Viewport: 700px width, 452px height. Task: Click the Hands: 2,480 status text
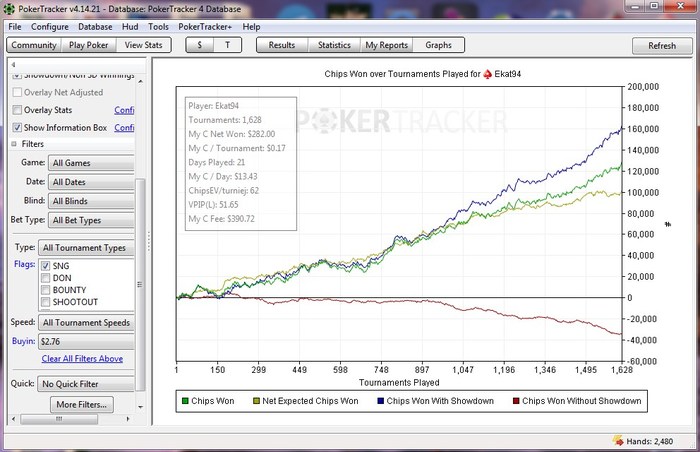point(650,441)
